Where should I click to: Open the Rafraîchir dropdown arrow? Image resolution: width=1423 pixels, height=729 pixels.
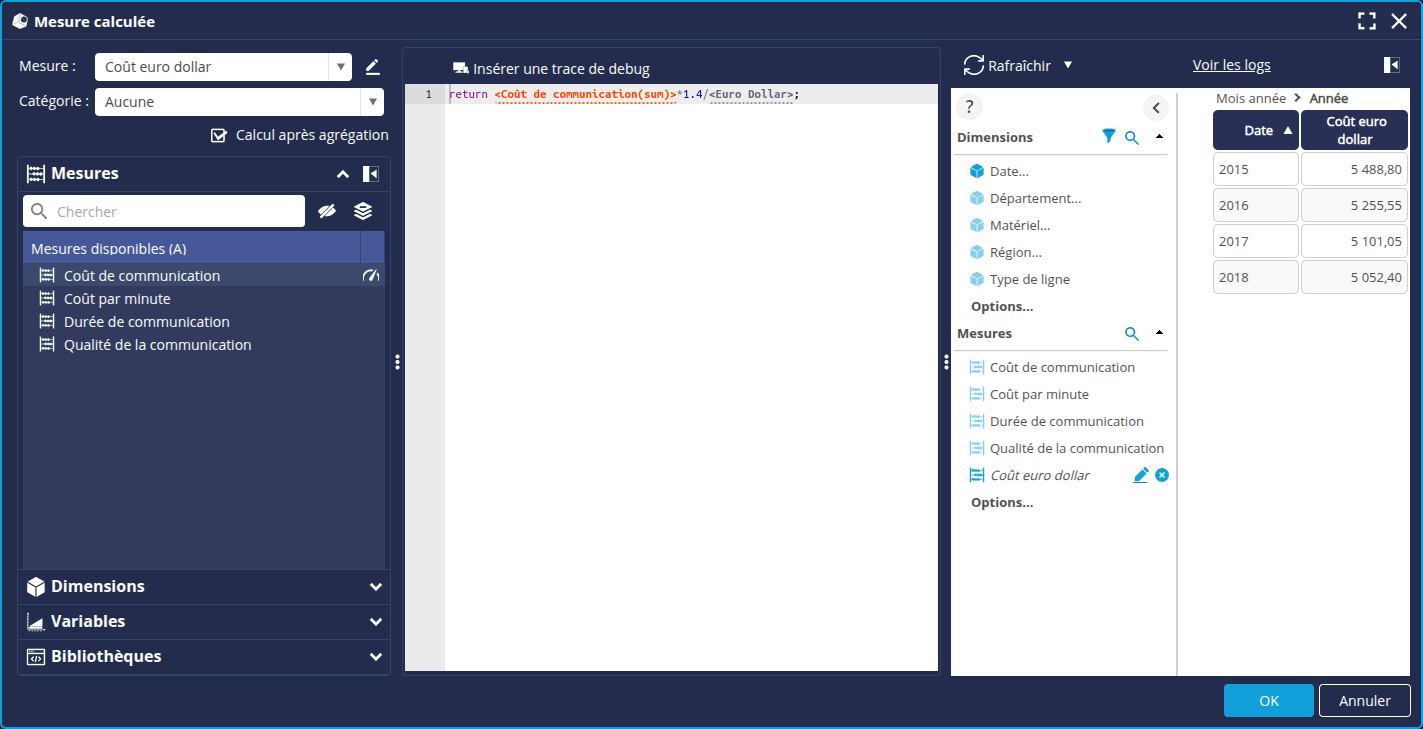(1068, 65)
